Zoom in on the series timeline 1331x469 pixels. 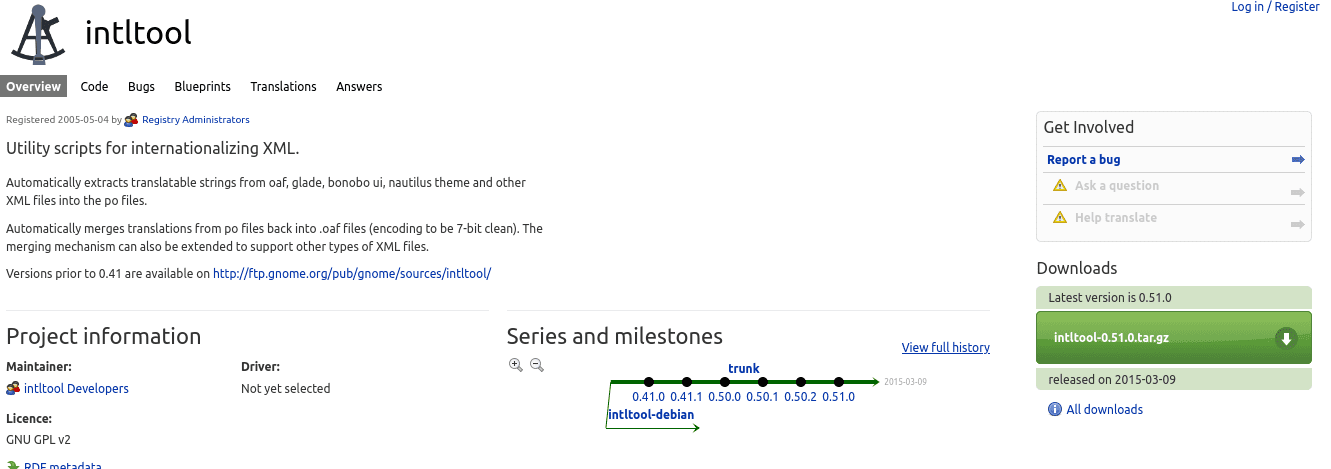[516, 366]
